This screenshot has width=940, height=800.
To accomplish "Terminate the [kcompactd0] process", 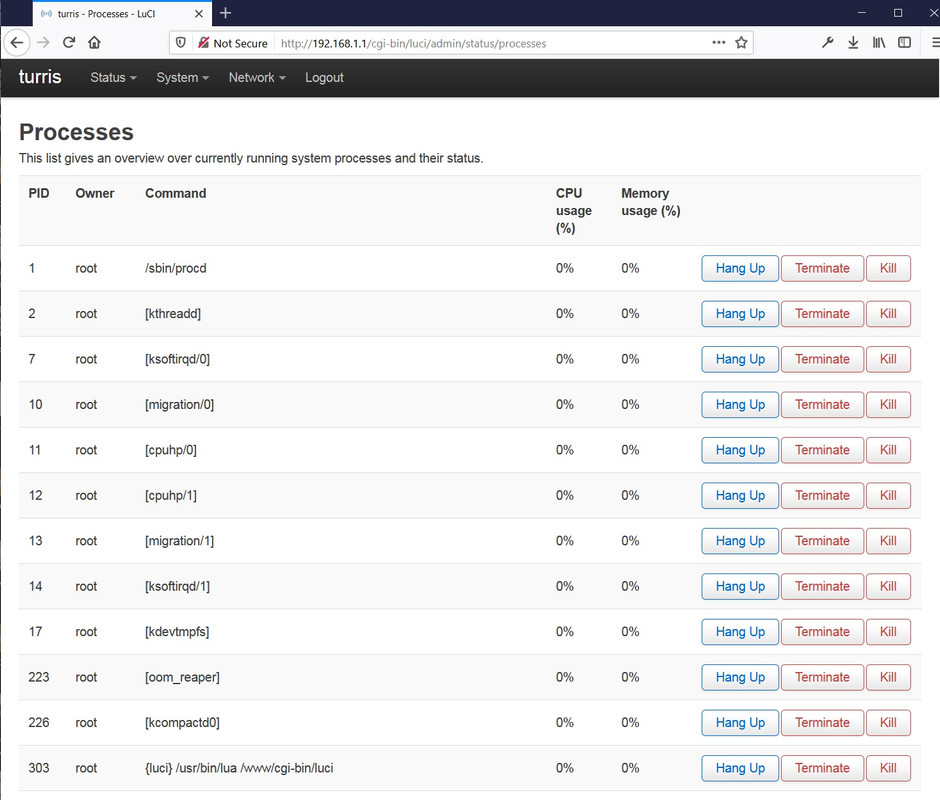I will [822, 723].
